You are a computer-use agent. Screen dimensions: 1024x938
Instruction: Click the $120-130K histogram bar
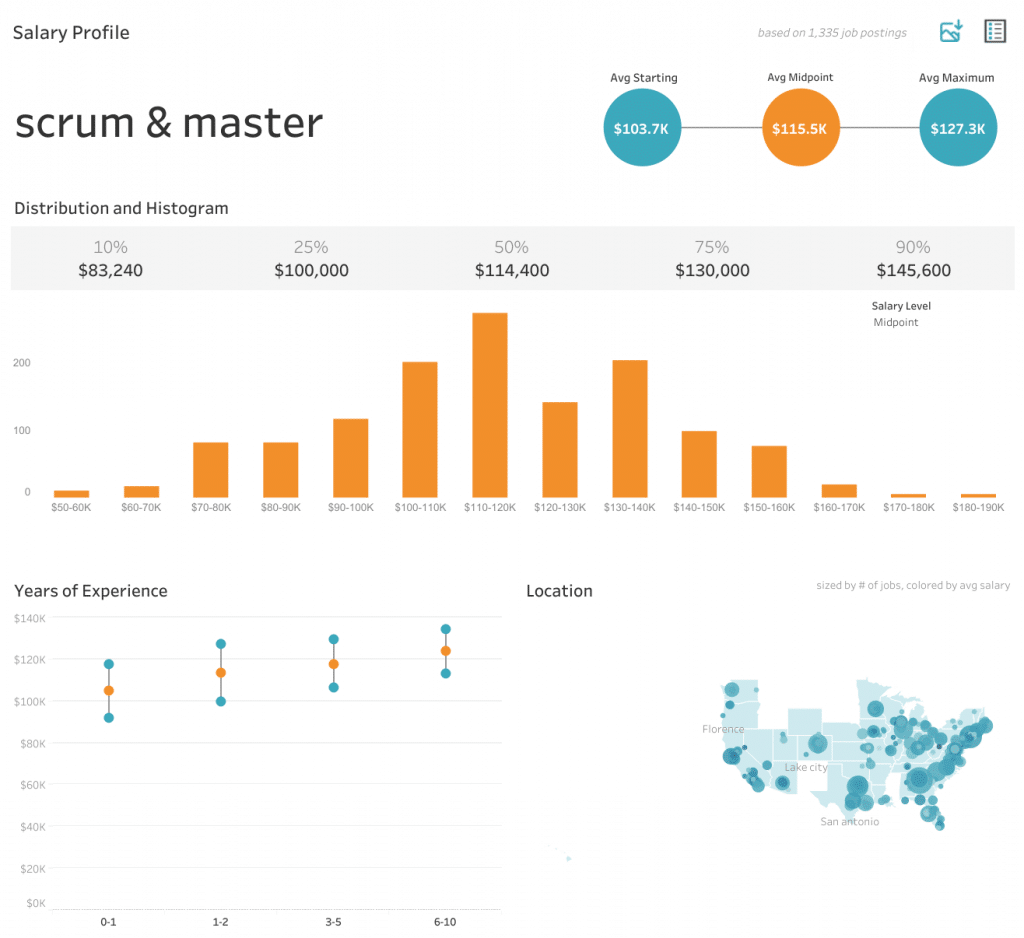coord(560,450)
